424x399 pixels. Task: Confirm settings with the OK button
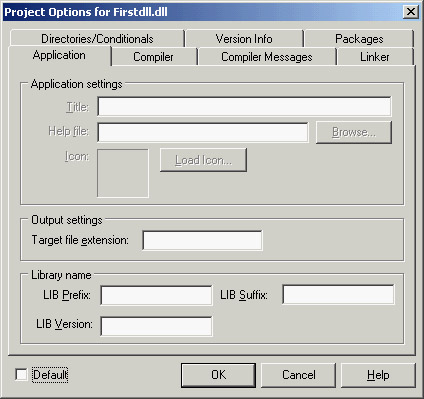pos(218,375)
